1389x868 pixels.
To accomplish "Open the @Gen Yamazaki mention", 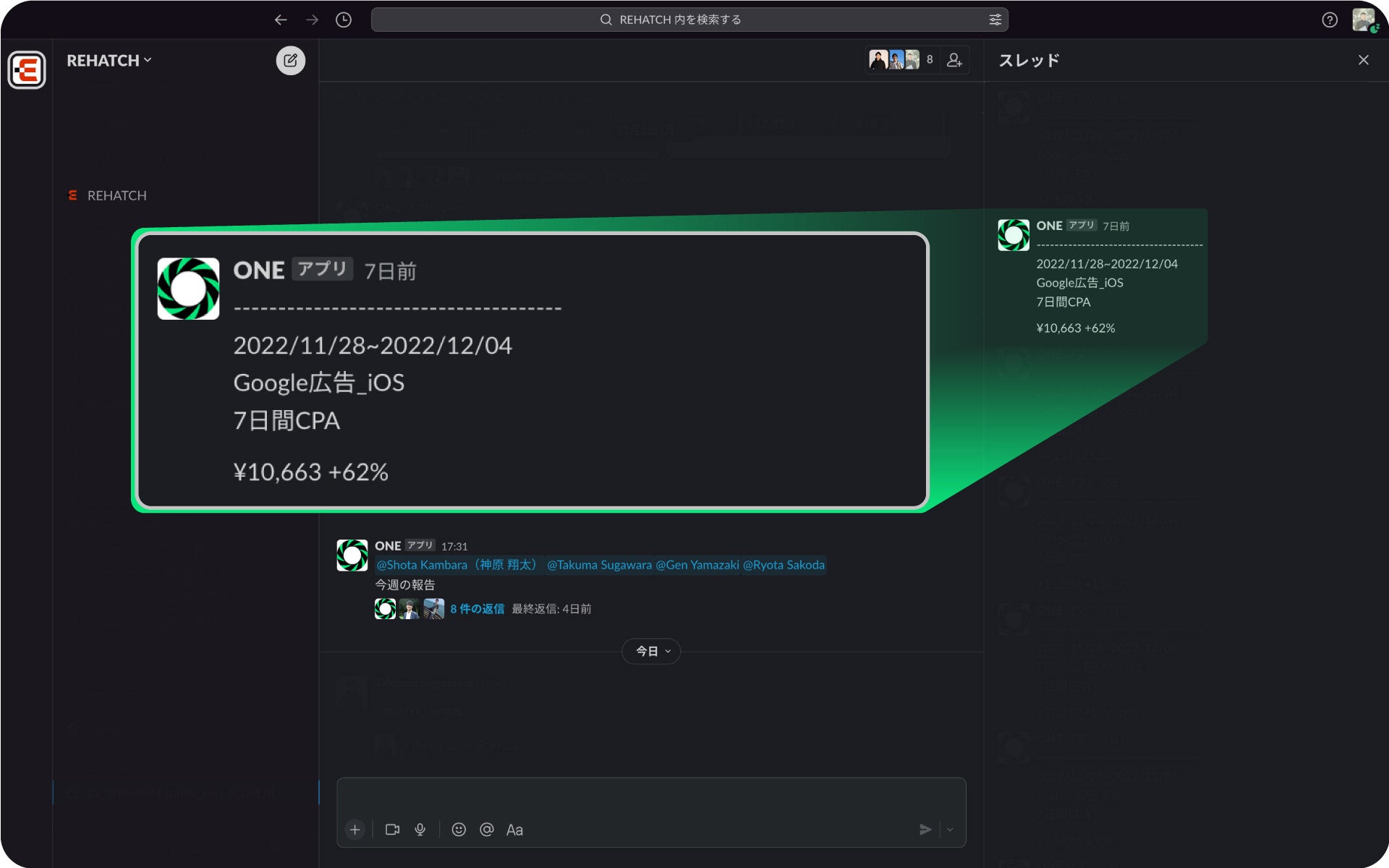I will point(697,565).
